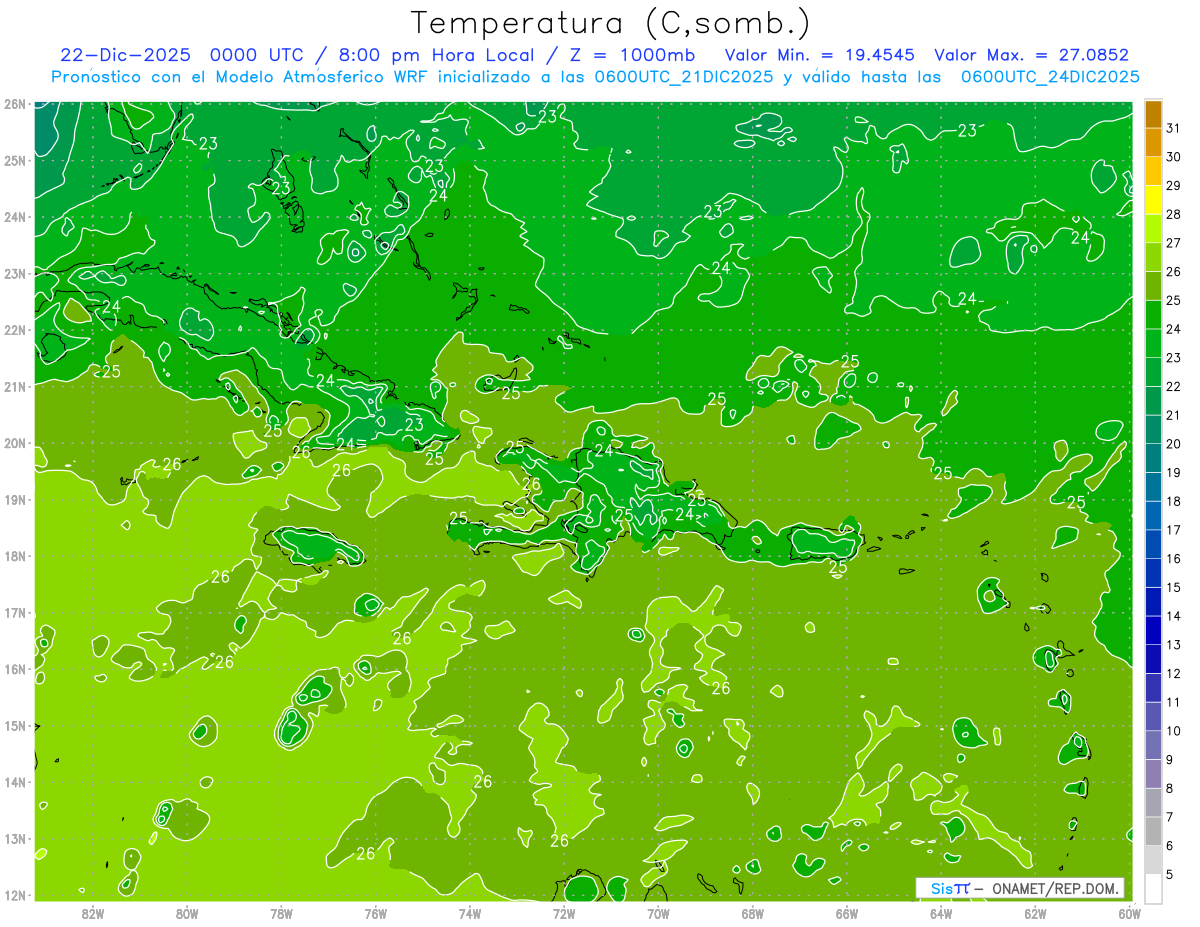Image resolution: width=1200 pixels, height=927 pixels.
Task: Click the '74W' longitude axis label
Action: (x=469, y=913)
